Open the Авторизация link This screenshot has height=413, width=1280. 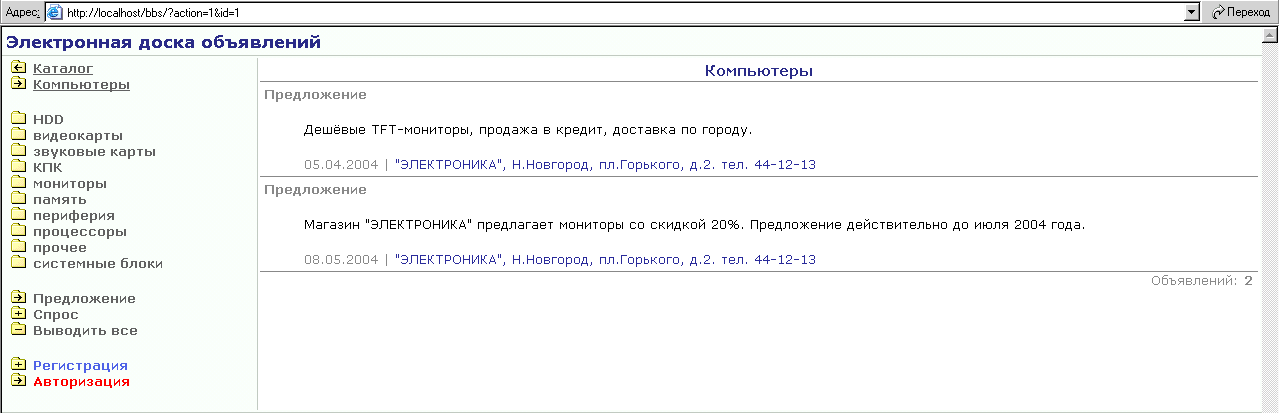(81, 382)
